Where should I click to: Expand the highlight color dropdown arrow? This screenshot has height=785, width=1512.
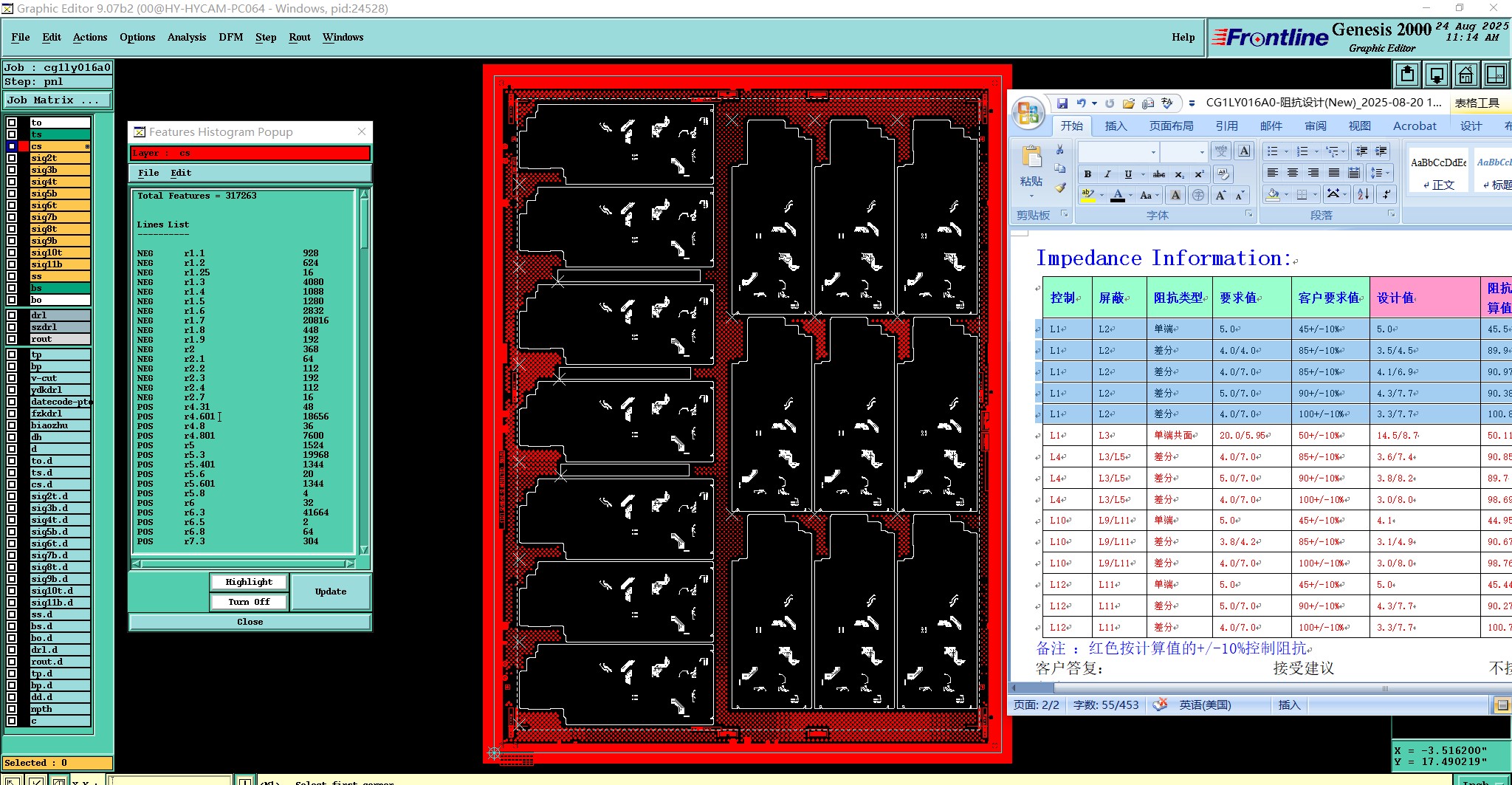click(1102, 195)
